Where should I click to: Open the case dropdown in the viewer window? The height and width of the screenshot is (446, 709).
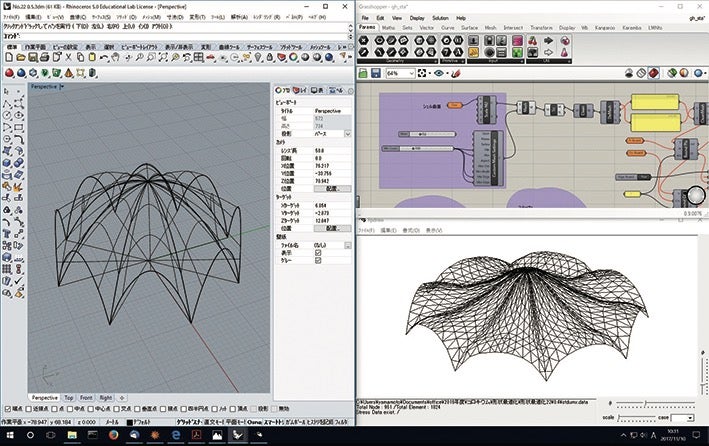pyautogui.click(x=690, y=418)
